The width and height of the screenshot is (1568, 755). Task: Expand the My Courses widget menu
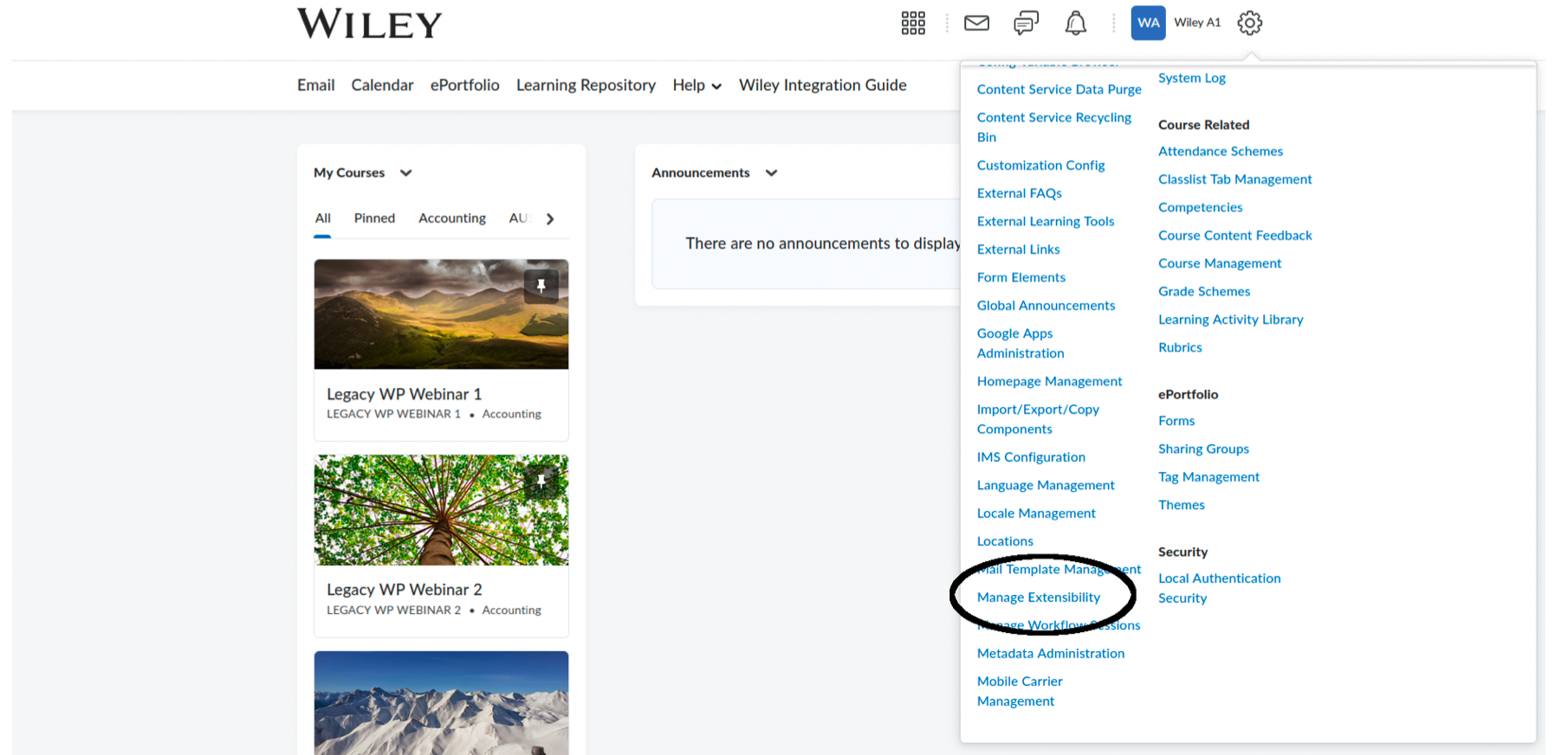tap(405, 173)
